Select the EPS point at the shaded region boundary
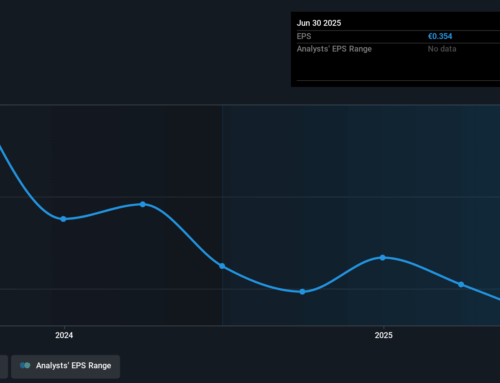The width and height of the screenshot is (500, 383). click(x=222, y=266)
